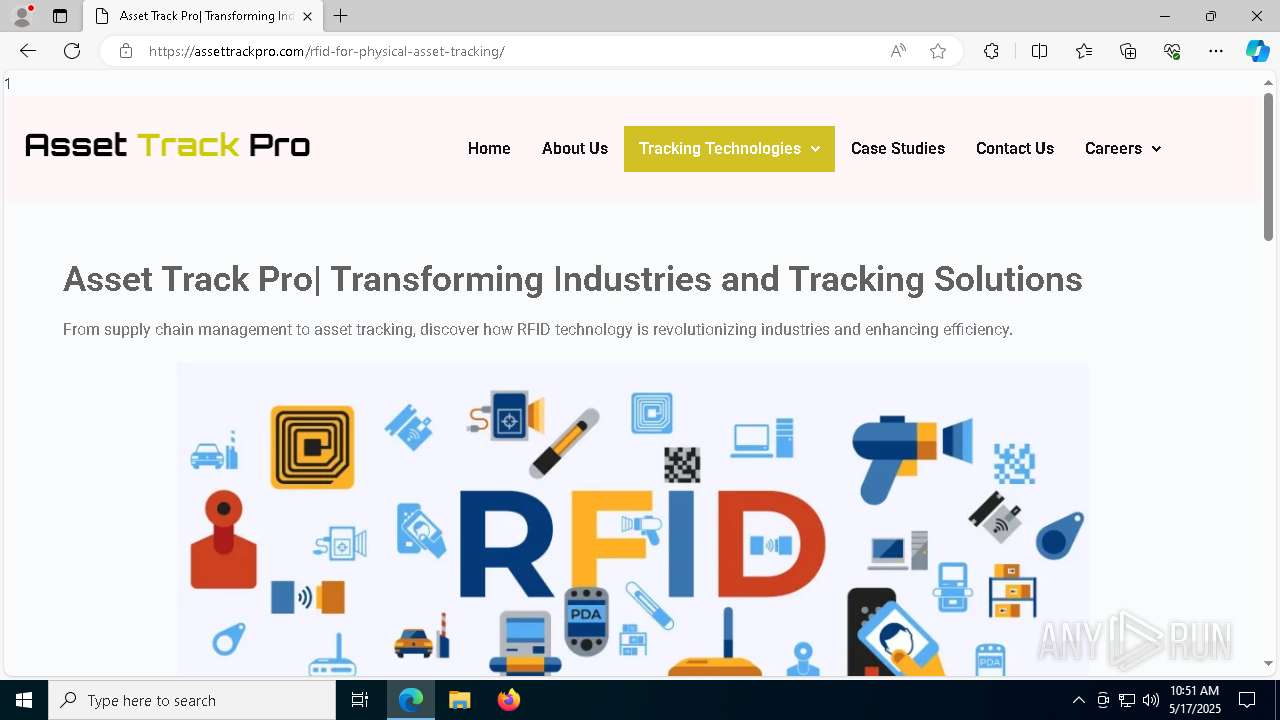Click the vertical scrollbar thumb
This screenshot has height=720, width=1280.
click(x=1269, y=167)
